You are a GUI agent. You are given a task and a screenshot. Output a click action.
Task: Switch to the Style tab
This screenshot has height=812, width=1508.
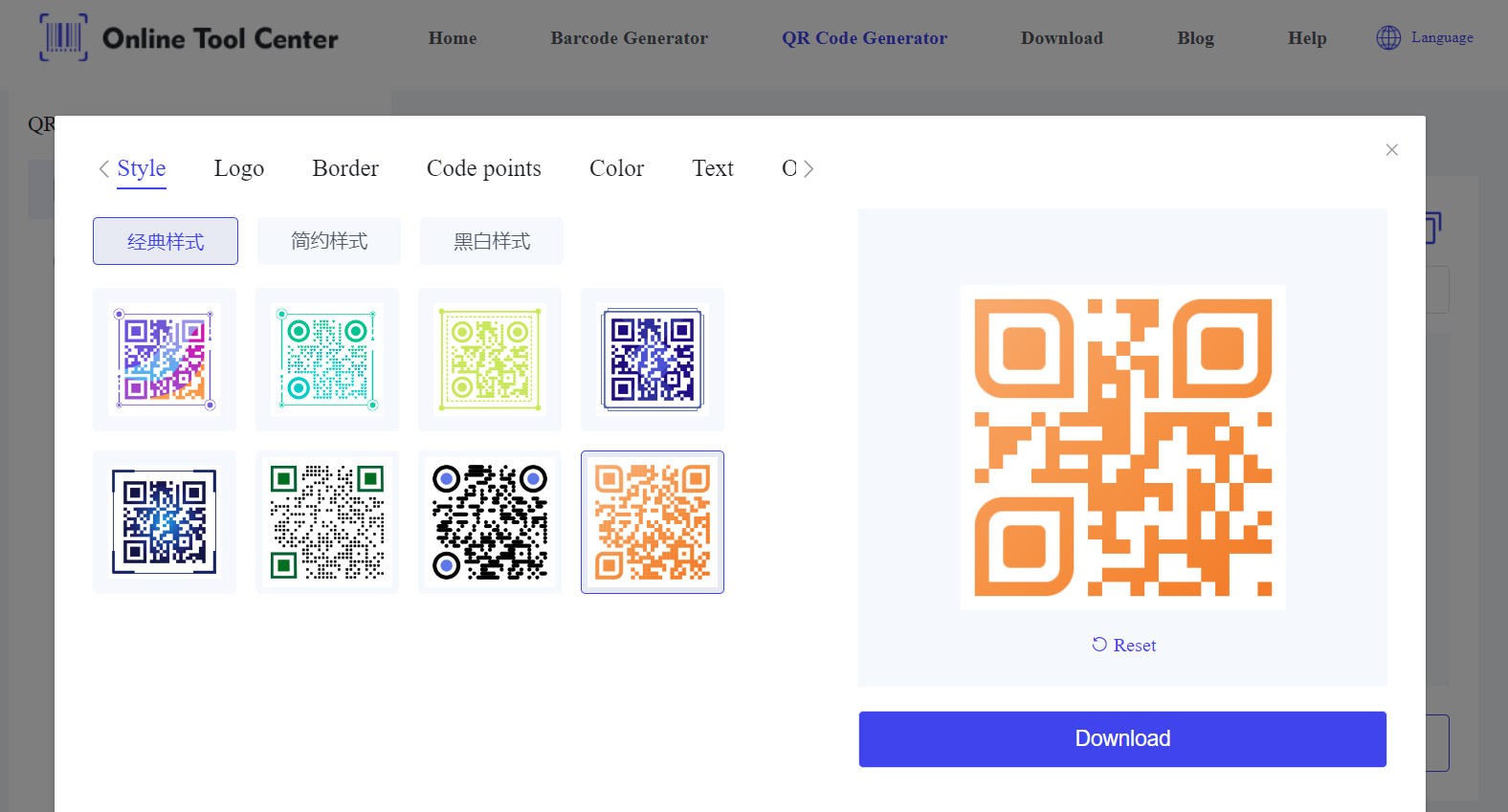coord(142,168)
